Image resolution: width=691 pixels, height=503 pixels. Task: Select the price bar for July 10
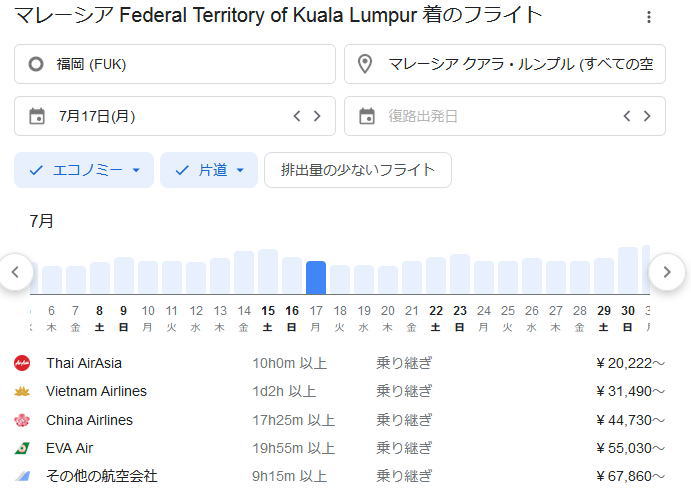pyautogui.click(x=148, y=278)
